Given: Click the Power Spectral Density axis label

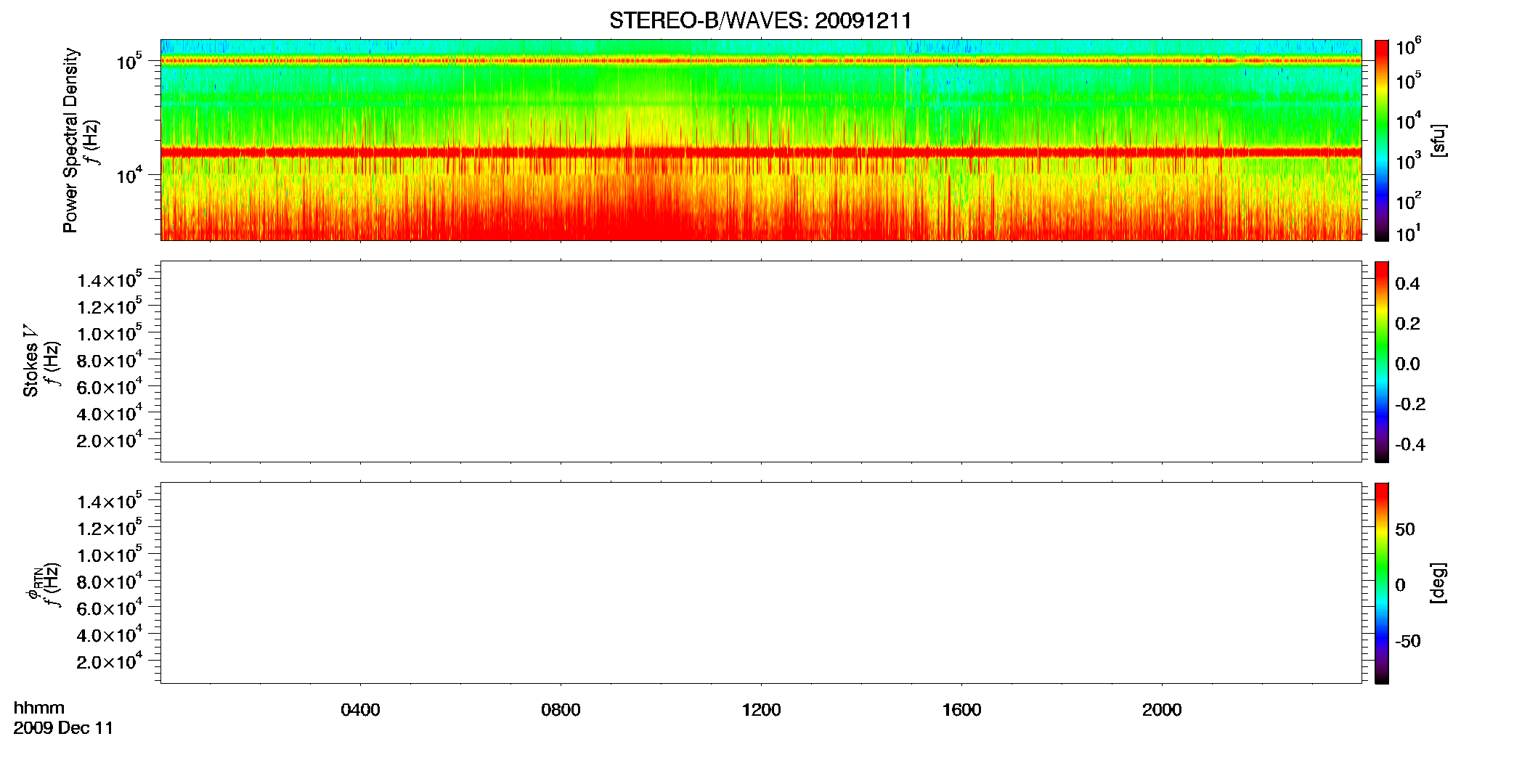Looking at the screenshot, I should (70, 140).
